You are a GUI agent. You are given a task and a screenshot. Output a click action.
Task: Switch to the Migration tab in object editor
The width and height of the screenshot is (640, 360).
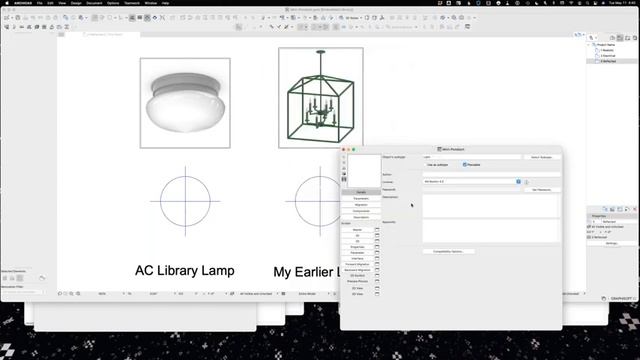point(361,205)
